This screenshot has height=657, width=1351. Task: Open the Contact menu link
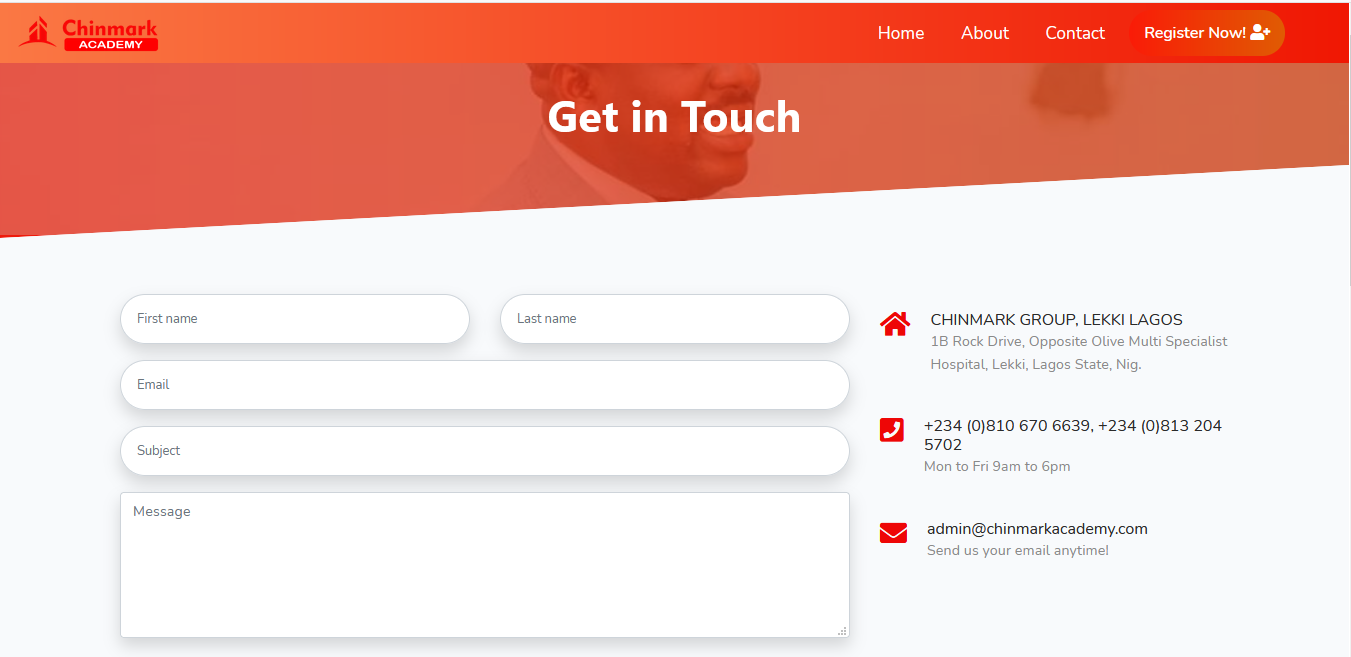[x=1075, y=33]
